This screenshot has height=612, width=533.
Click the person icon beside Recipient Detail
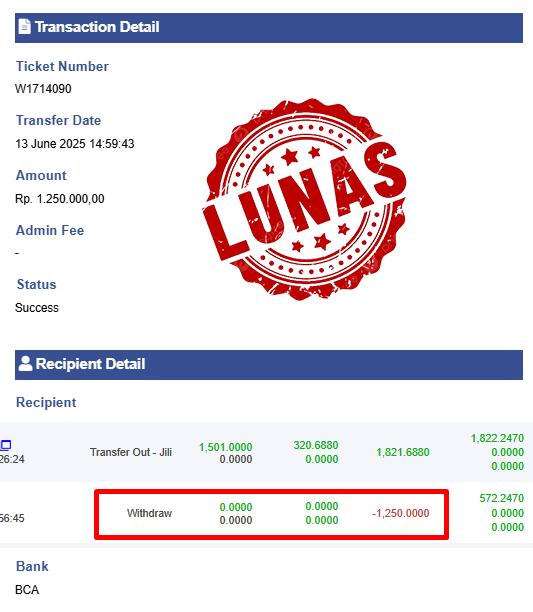pyautogui.click(x=25, y=363)
